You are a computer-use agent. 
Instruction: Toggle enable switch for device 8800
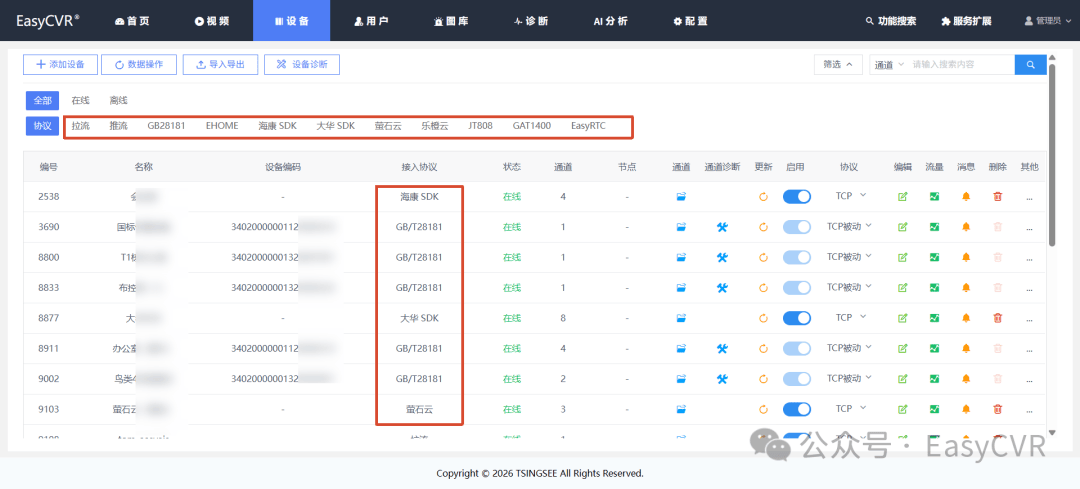point(797,257)
